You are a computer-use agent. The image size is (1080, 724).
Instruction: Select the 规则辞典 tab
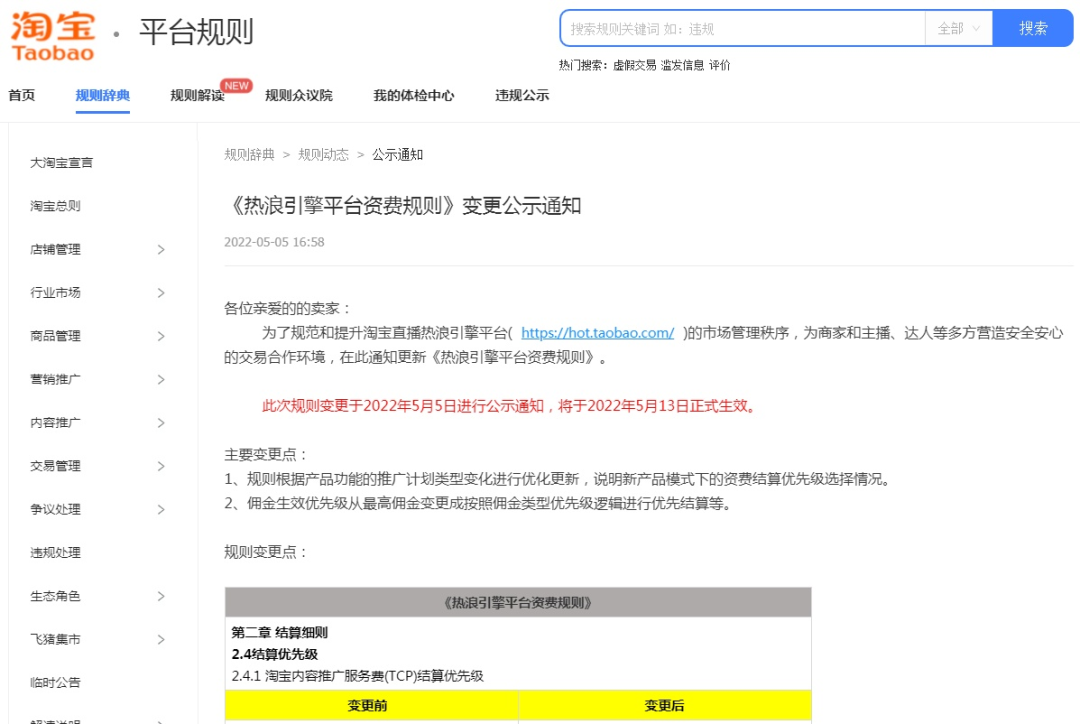point(103,95)
